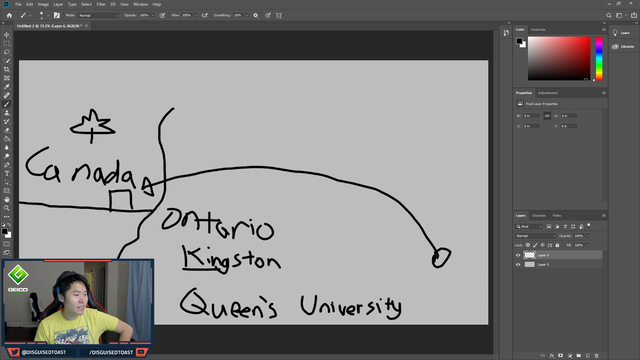Delete layer with the trash icon
The image size is (640, 360).
click(x=596, y=356)
